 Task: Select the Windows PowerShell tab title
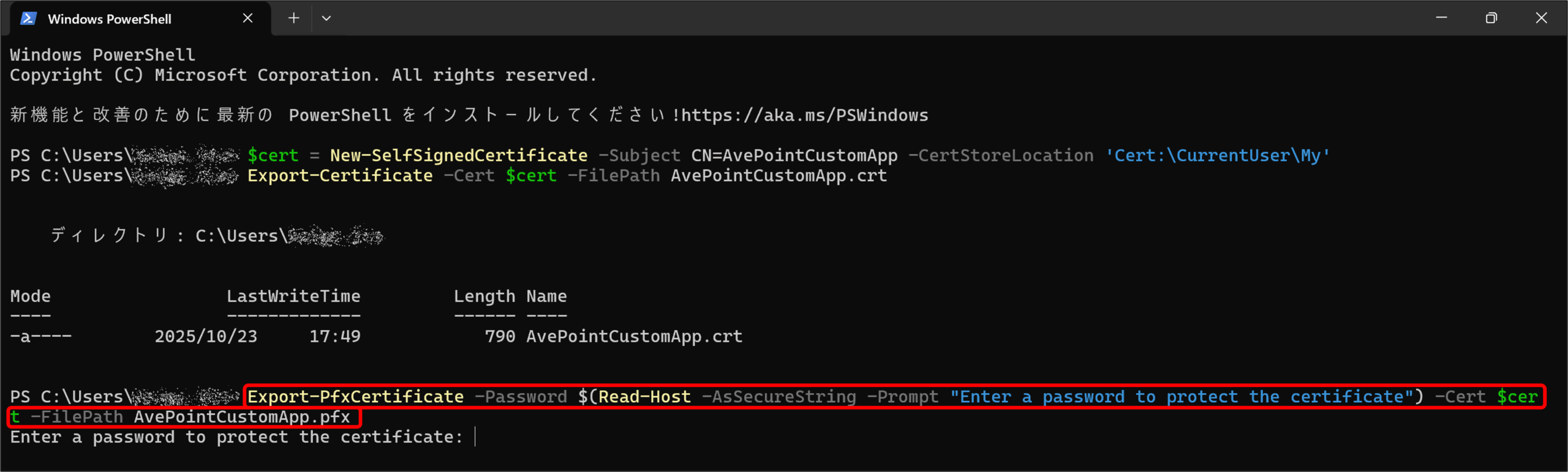coord(110,19)
